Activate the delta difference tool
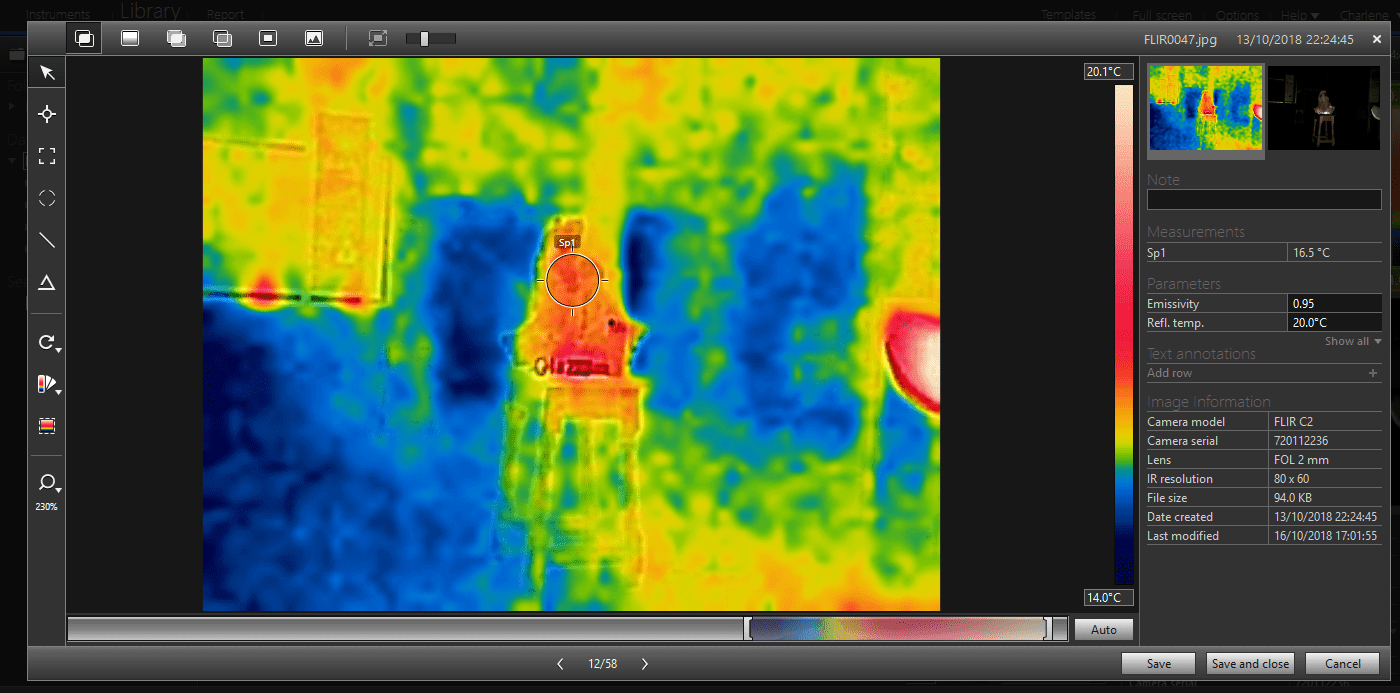 47,283
